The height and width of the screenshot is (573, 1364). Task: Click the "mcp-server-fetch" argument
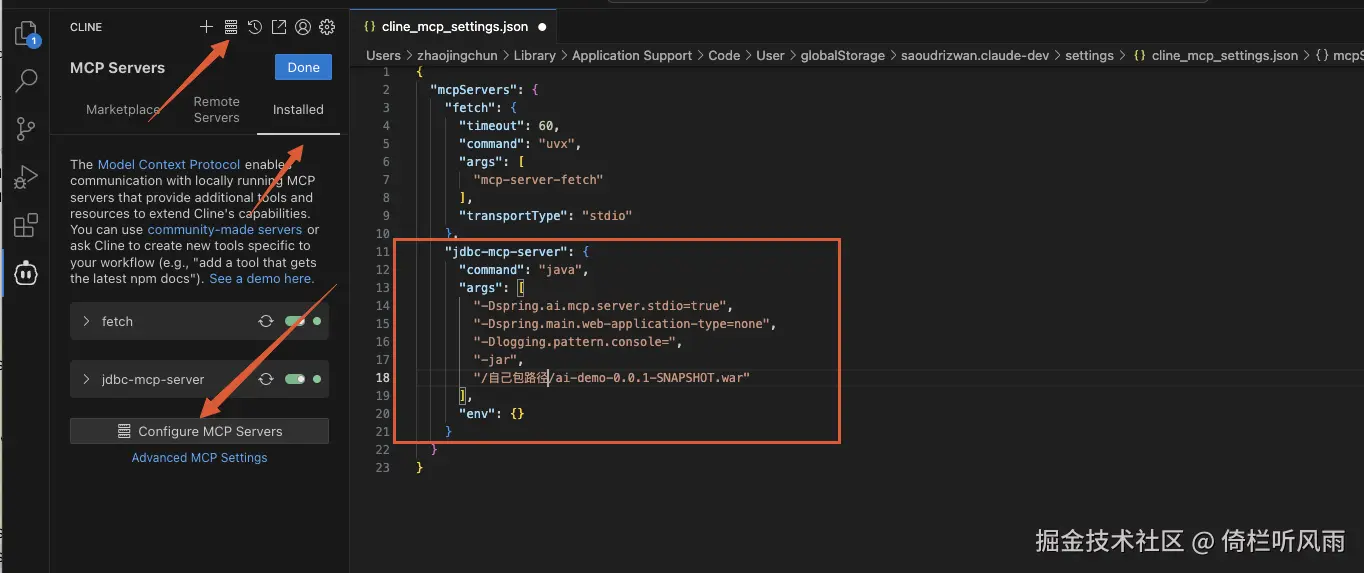point(538,179)
